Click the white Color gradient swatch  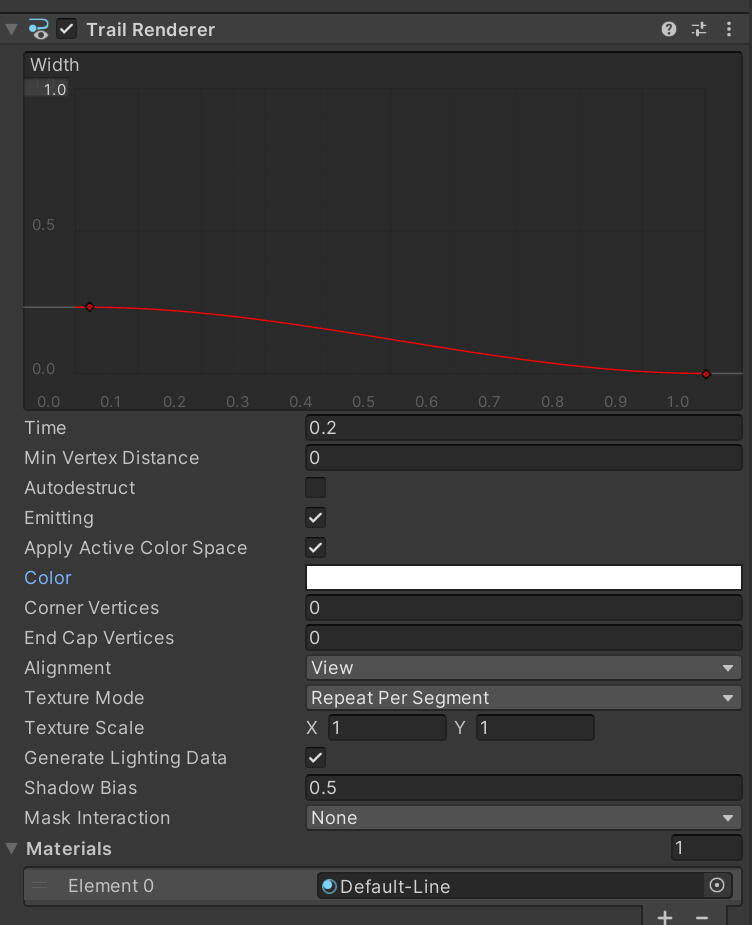pos(523,578)
